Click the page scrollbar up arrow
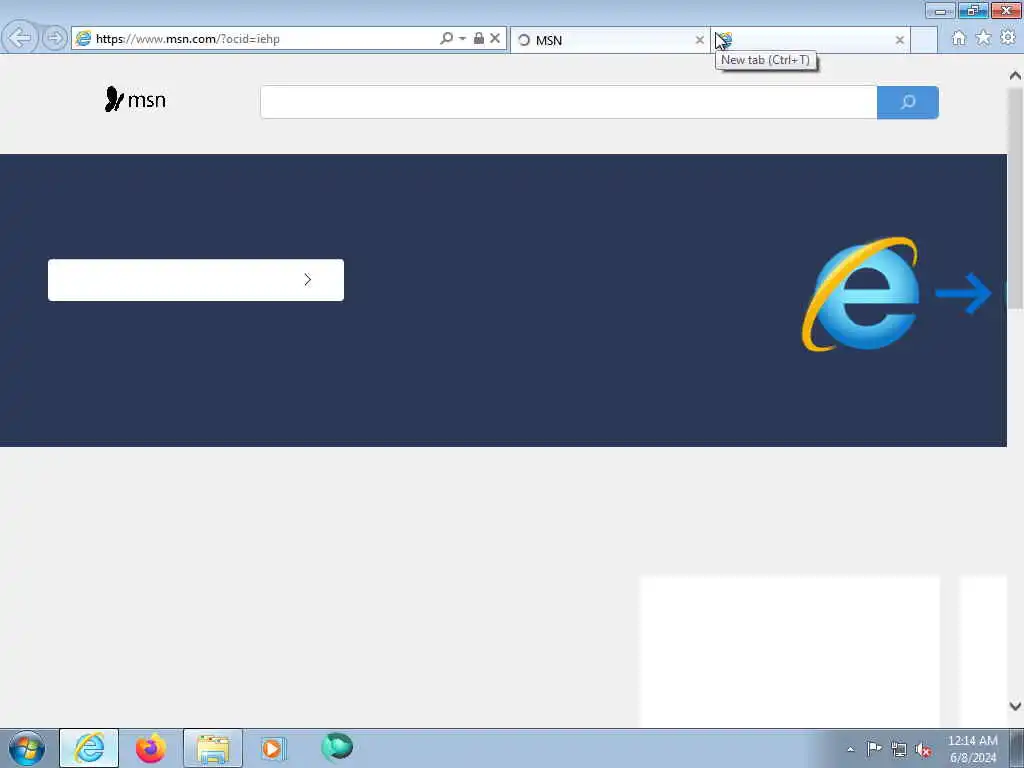The image size is (1024, 768). [x=1015, y=75]
